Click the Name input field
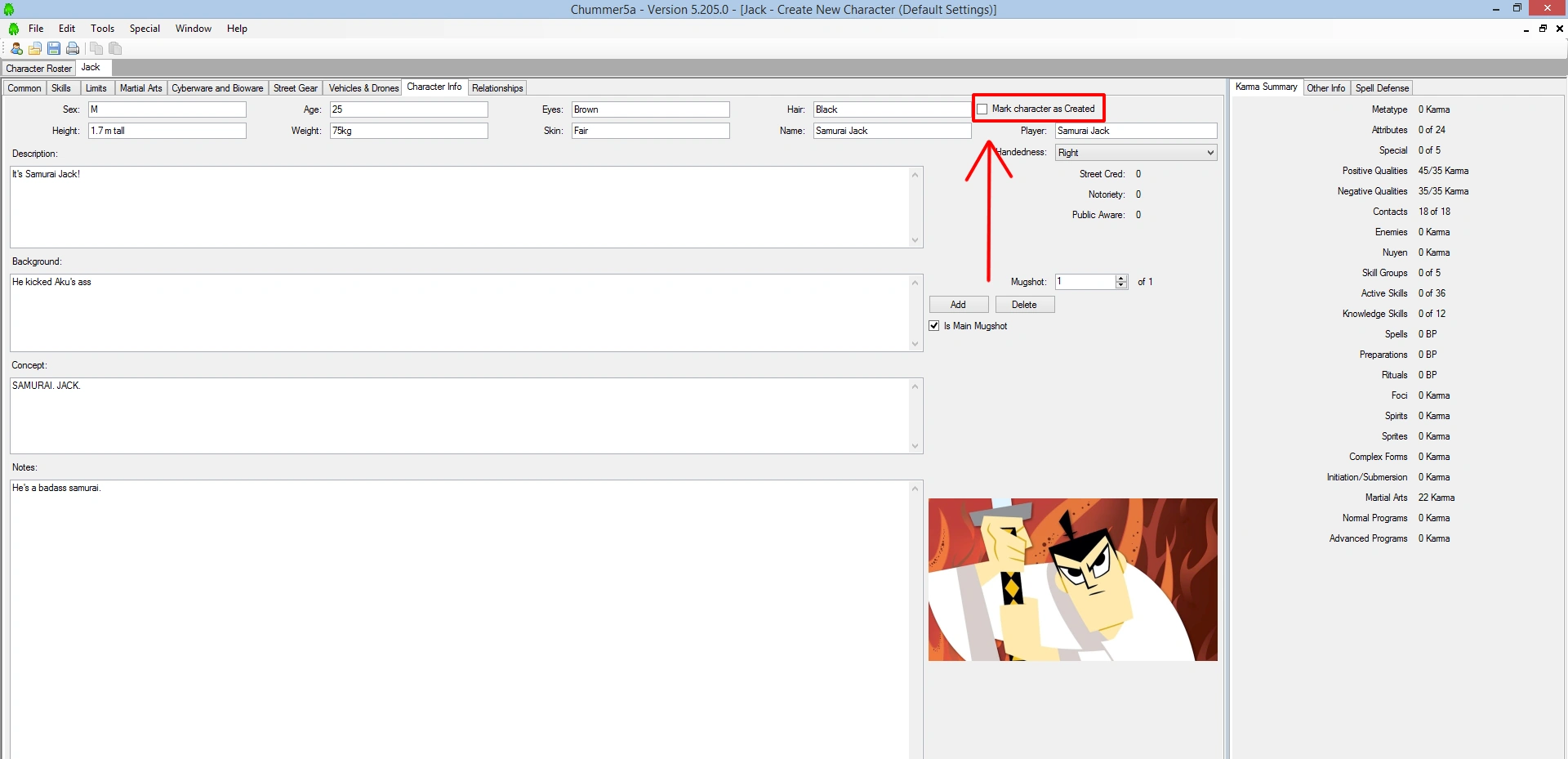This screenshot has width=1568, height=759. 893,131
